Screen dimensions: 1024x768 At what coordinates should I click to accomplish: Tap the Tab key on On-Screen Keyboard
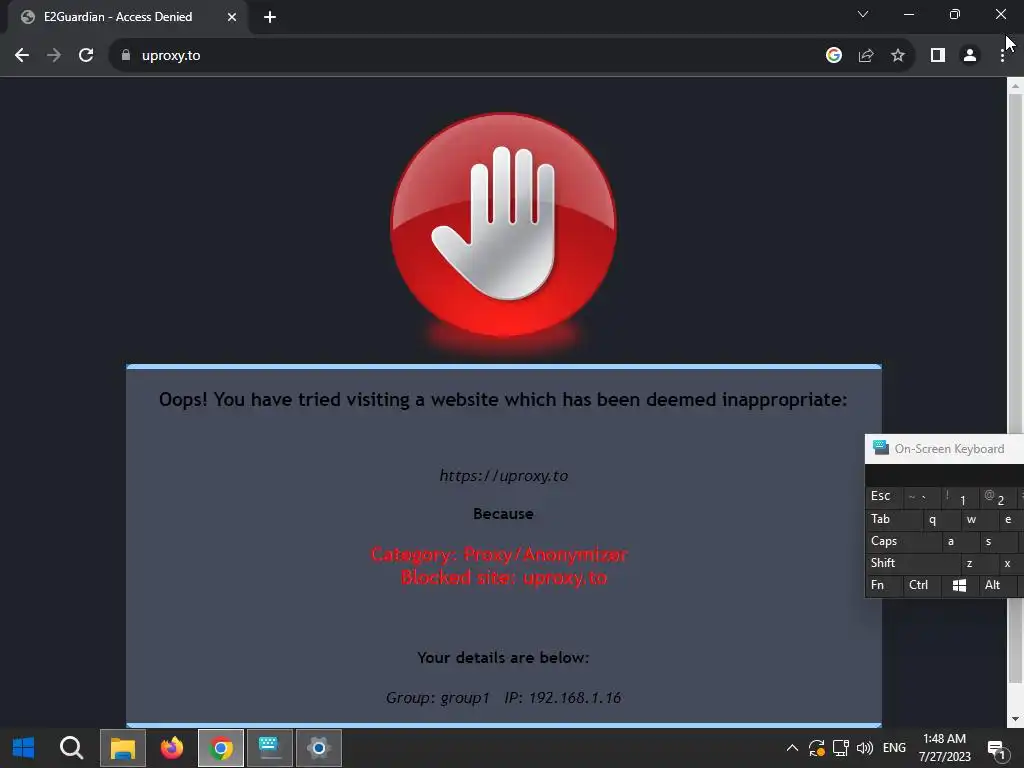(x=893, y=519)
